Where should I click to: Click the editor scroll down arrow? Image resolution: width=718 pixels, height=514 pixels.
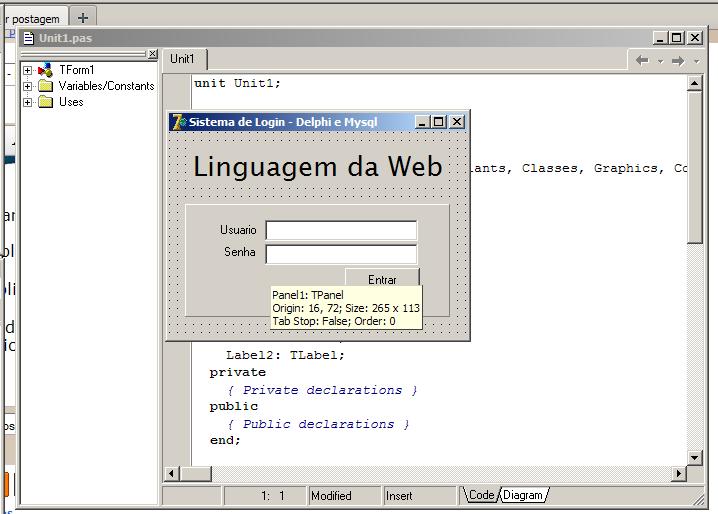tap(695, 457)
